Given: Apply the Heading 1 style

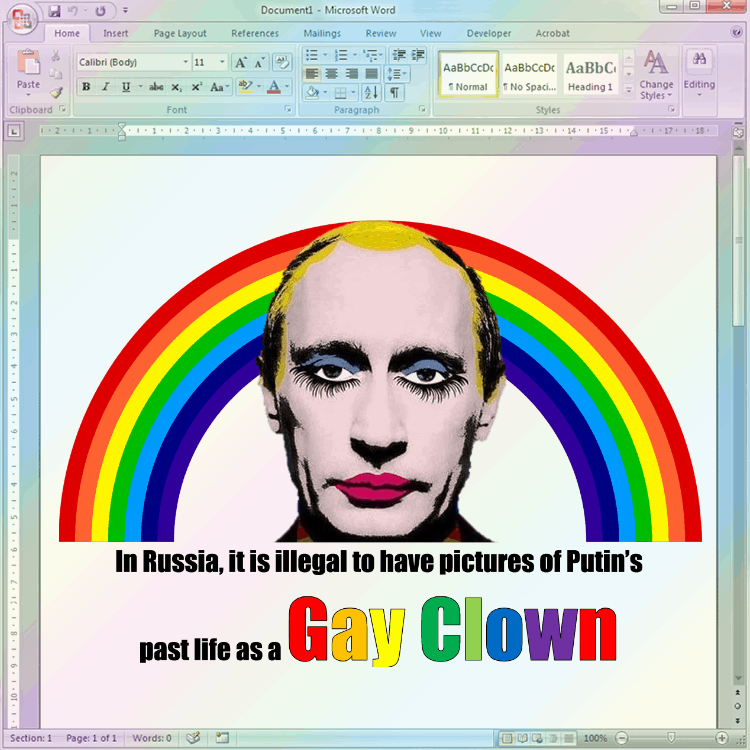Looking at the screenshot, I should click(590, 73).
